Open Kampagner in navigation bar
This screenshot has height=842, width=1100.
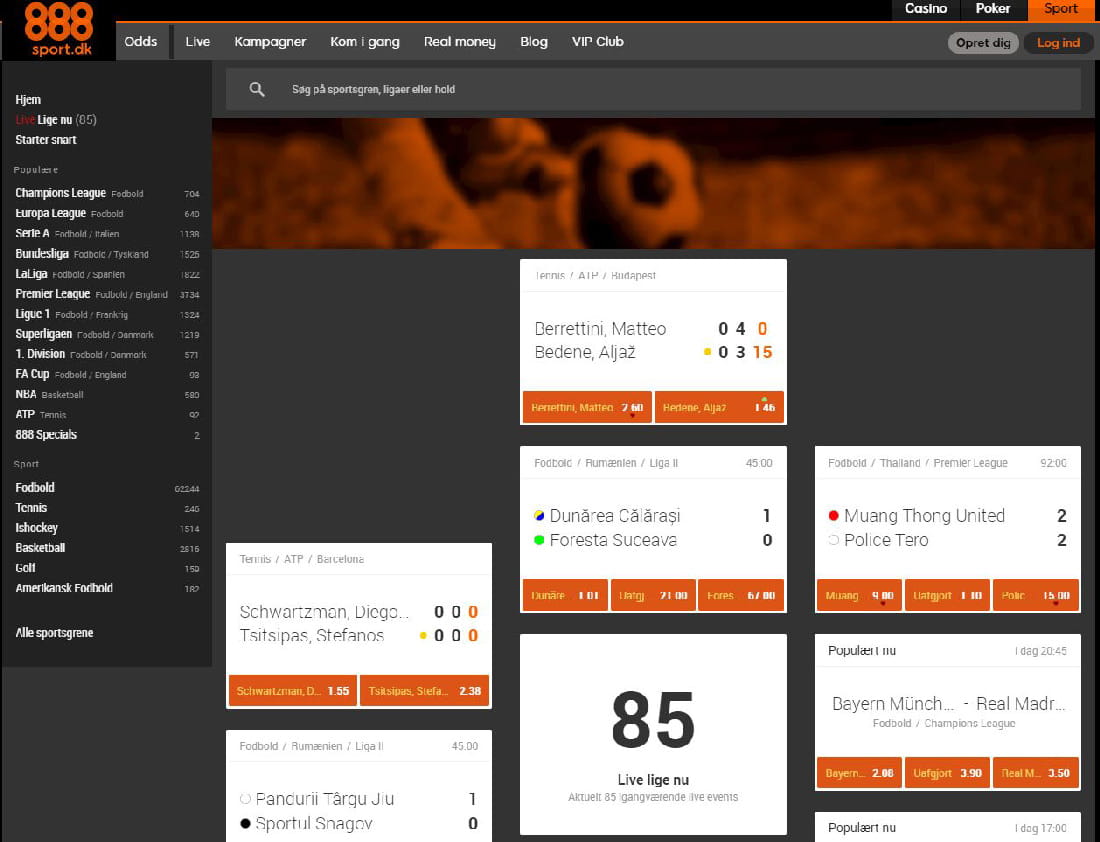coord(270,41)
